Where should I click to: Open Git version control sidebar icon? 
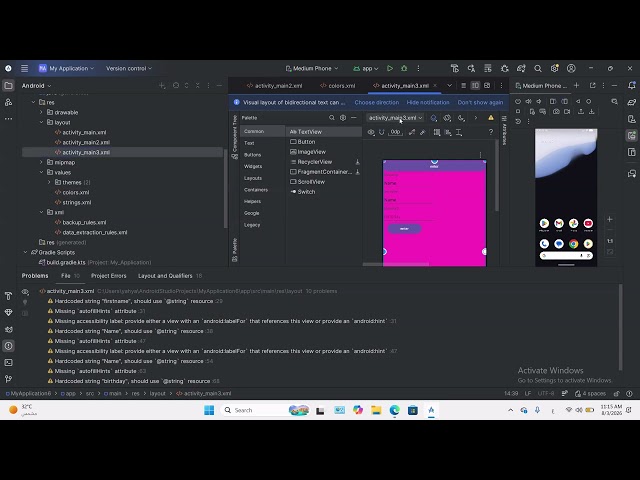(x=8, y=379)
